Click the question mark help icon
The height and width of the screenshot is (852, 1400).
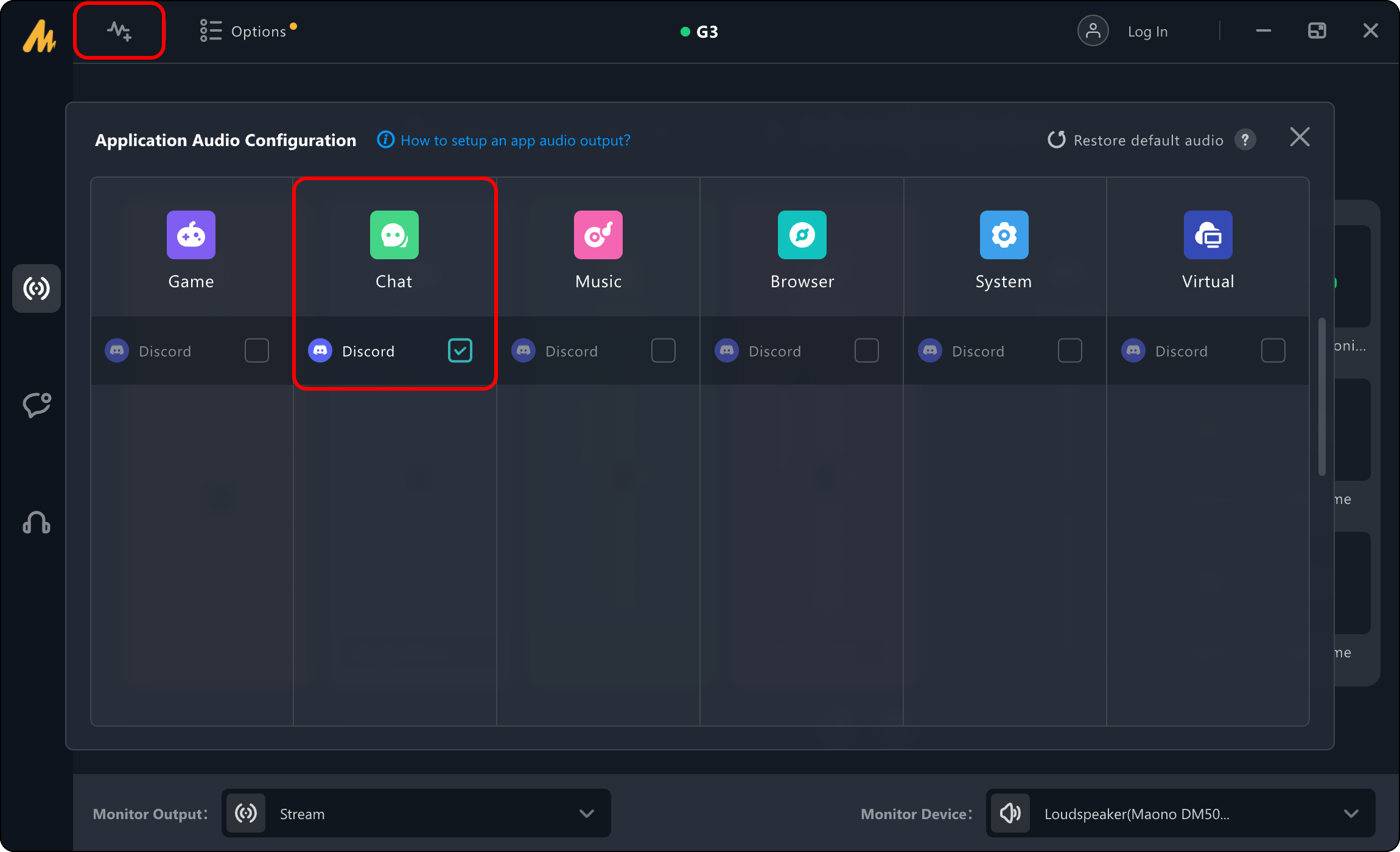1245,140
